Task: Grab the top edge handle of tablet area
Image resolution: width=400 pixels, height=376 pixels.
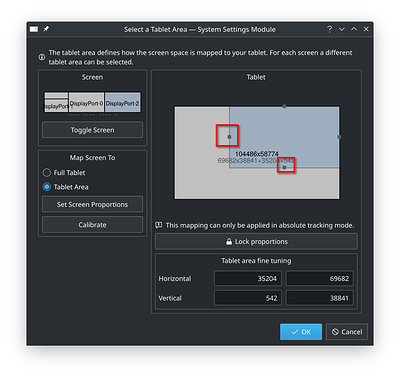Action: [x=284, y=107]
